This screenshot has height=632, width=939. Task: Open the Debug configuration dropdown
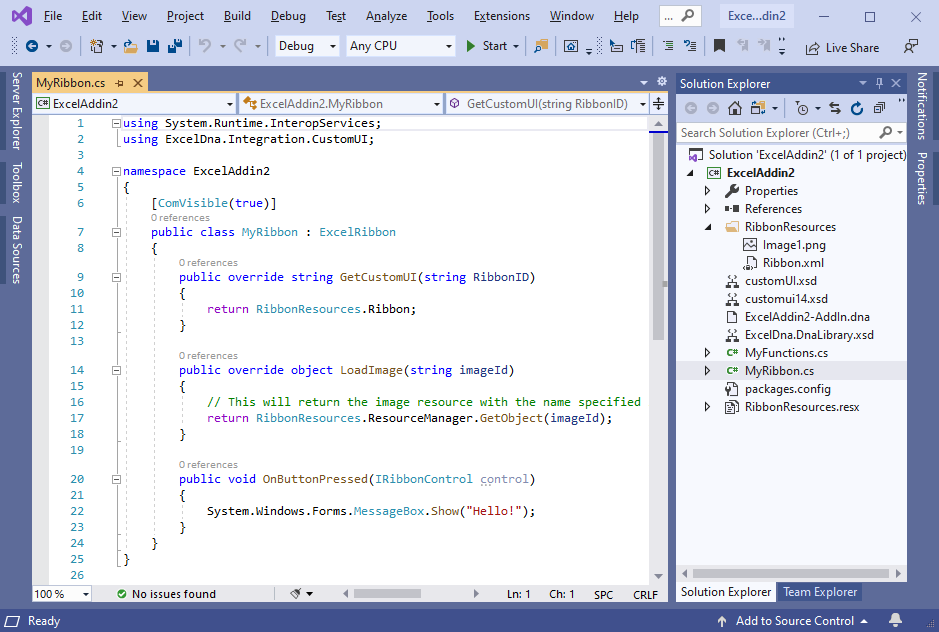(x=307, y=46)
